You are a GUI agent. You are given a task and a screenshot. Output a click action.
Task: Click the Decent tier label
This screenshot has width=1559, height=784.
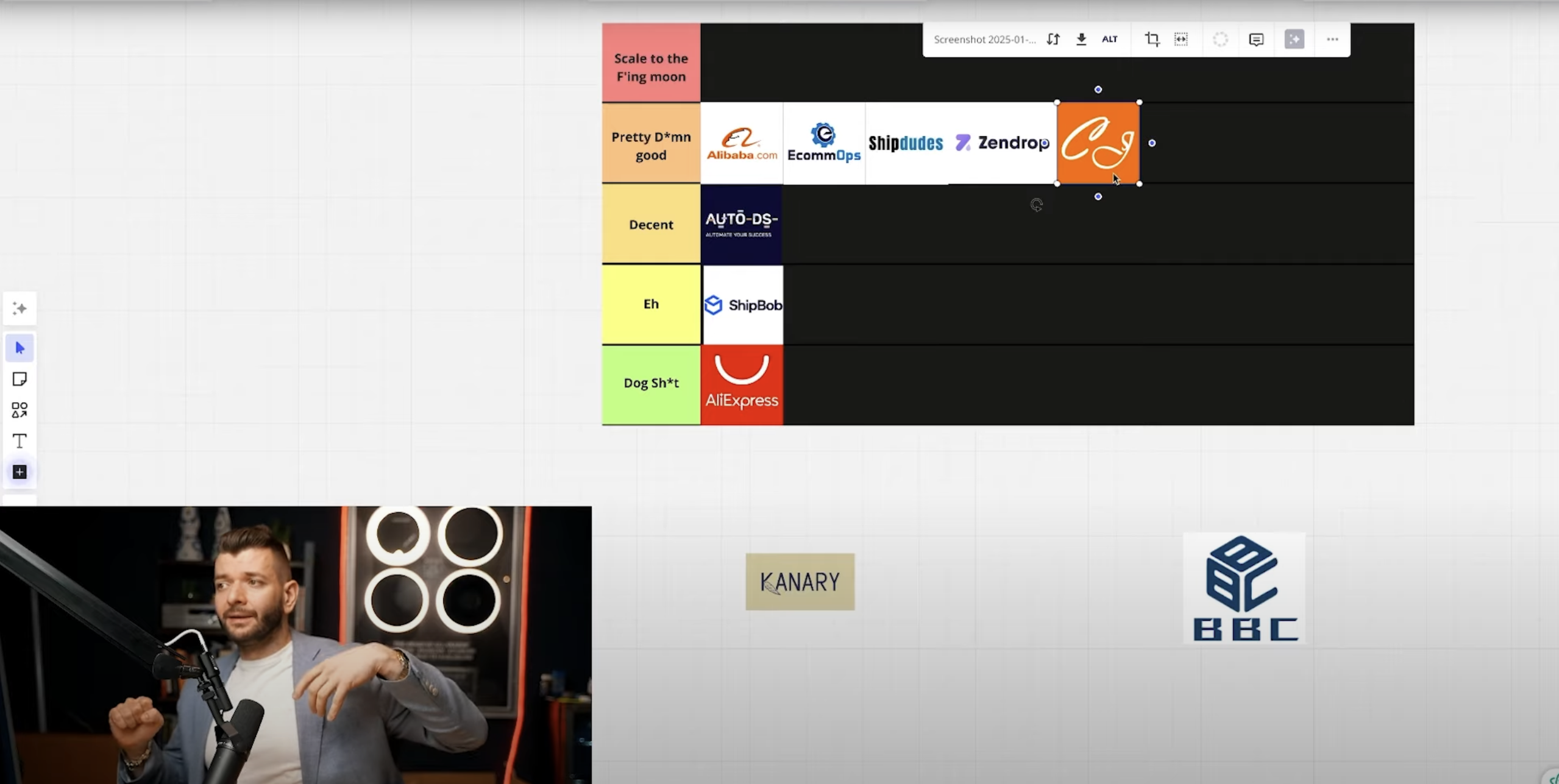651,224
